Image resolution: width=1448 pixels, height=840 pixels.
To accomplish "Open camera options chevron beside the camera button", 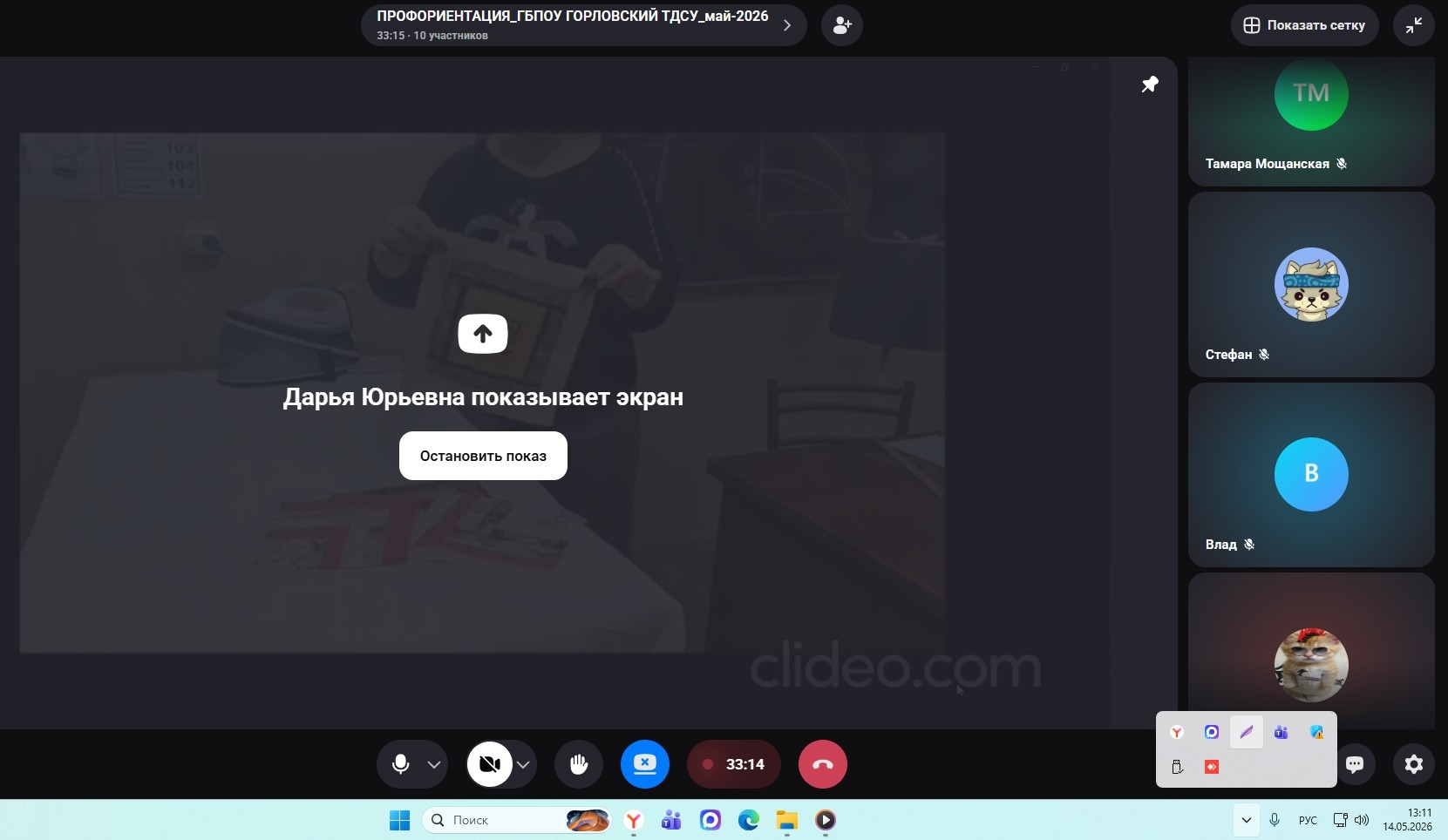I will coord(523,765).
